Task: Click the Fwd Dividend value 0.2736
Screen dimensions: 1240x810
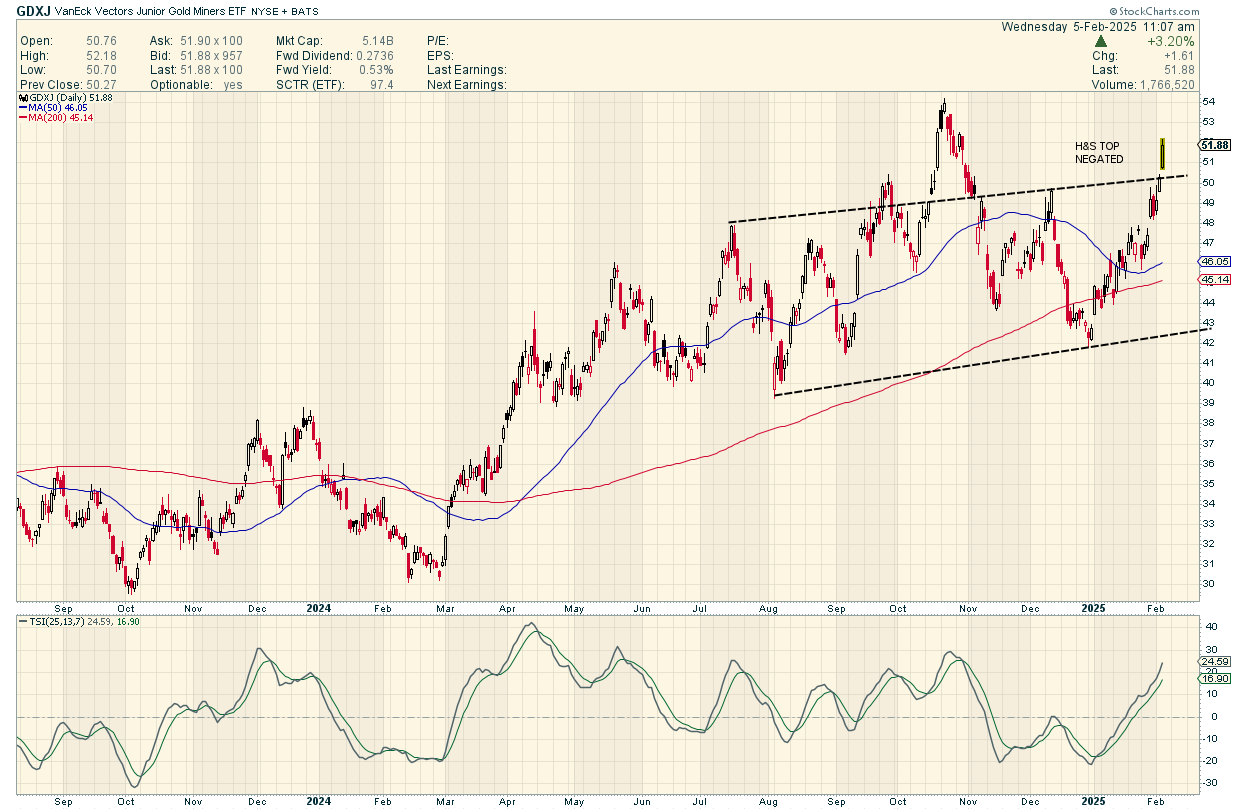Action: (x=374, y=56)
